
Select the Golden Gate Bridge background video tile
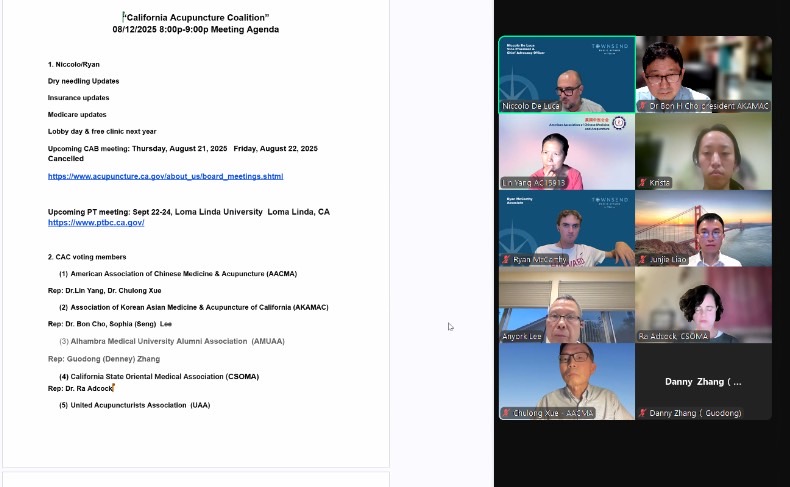coord(703,227)
